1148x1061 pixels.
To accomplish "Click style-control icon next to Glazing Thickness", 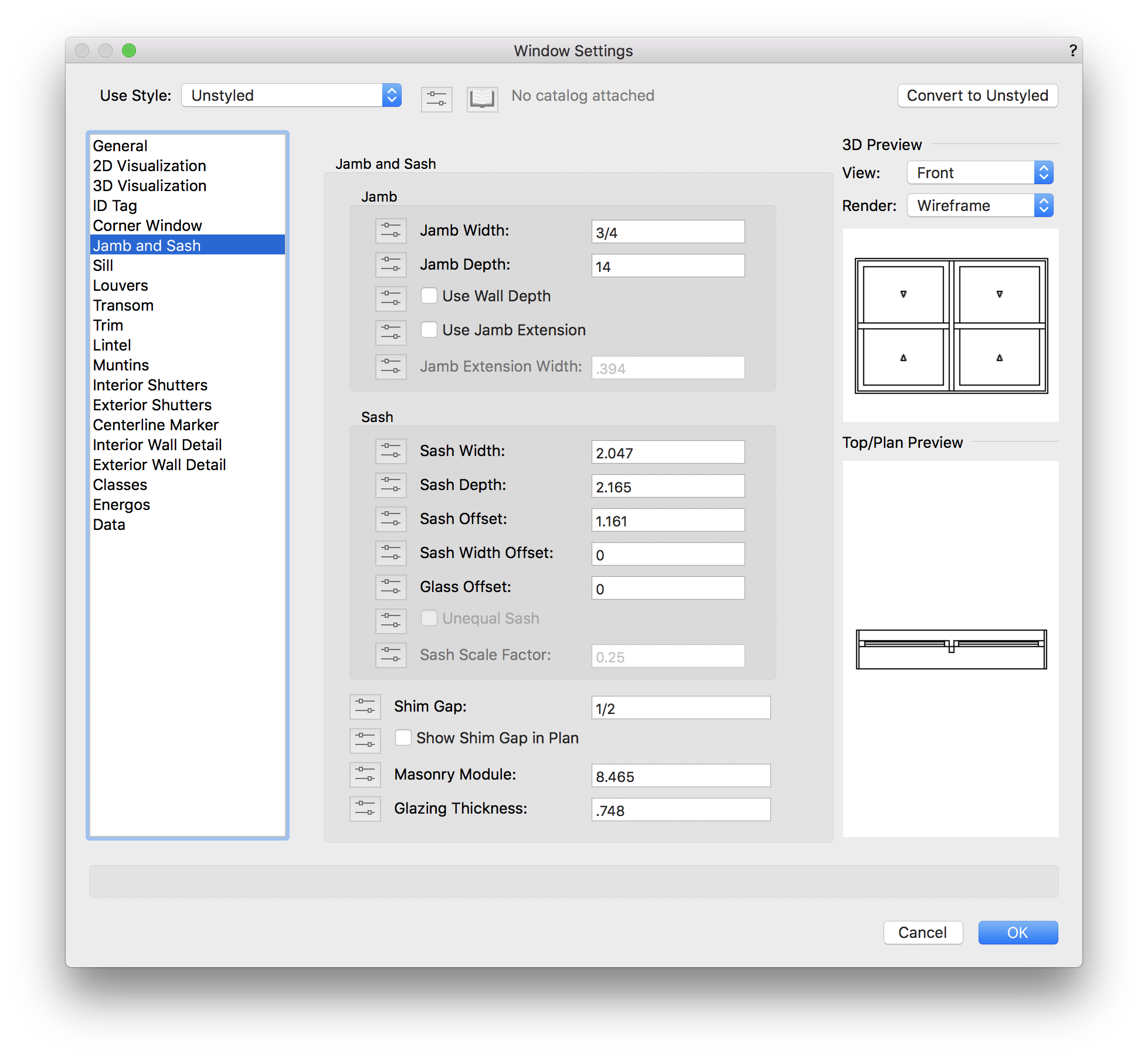I will click(365, 809).
